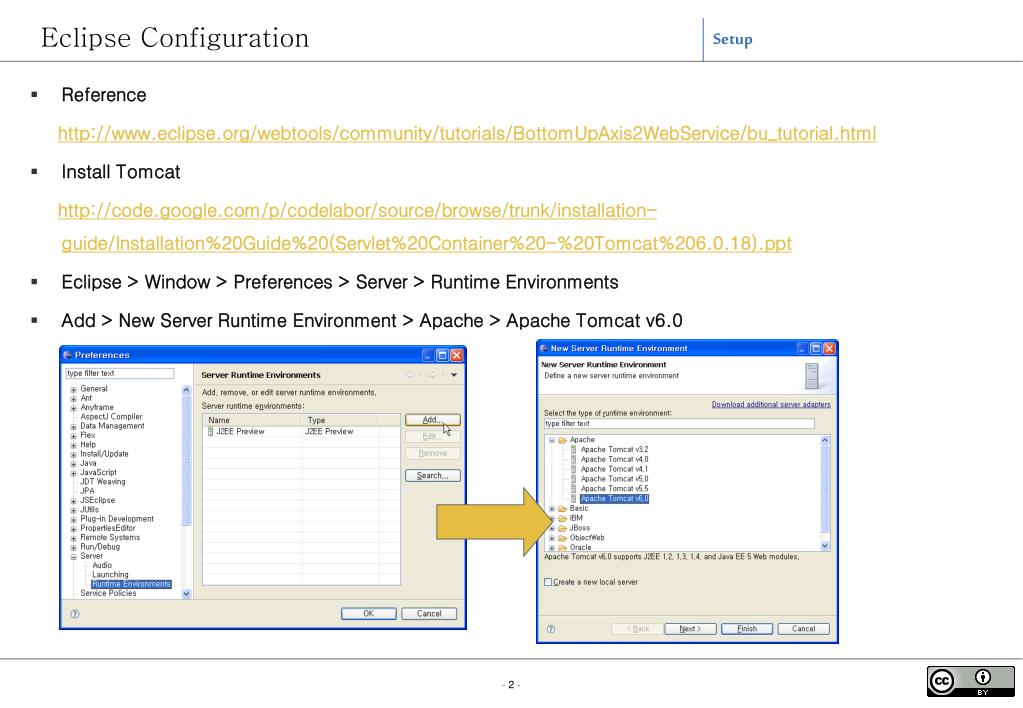Screen dimensions: 1023x708
Task: Click the Finish button
Action: (x=747, y=629)
